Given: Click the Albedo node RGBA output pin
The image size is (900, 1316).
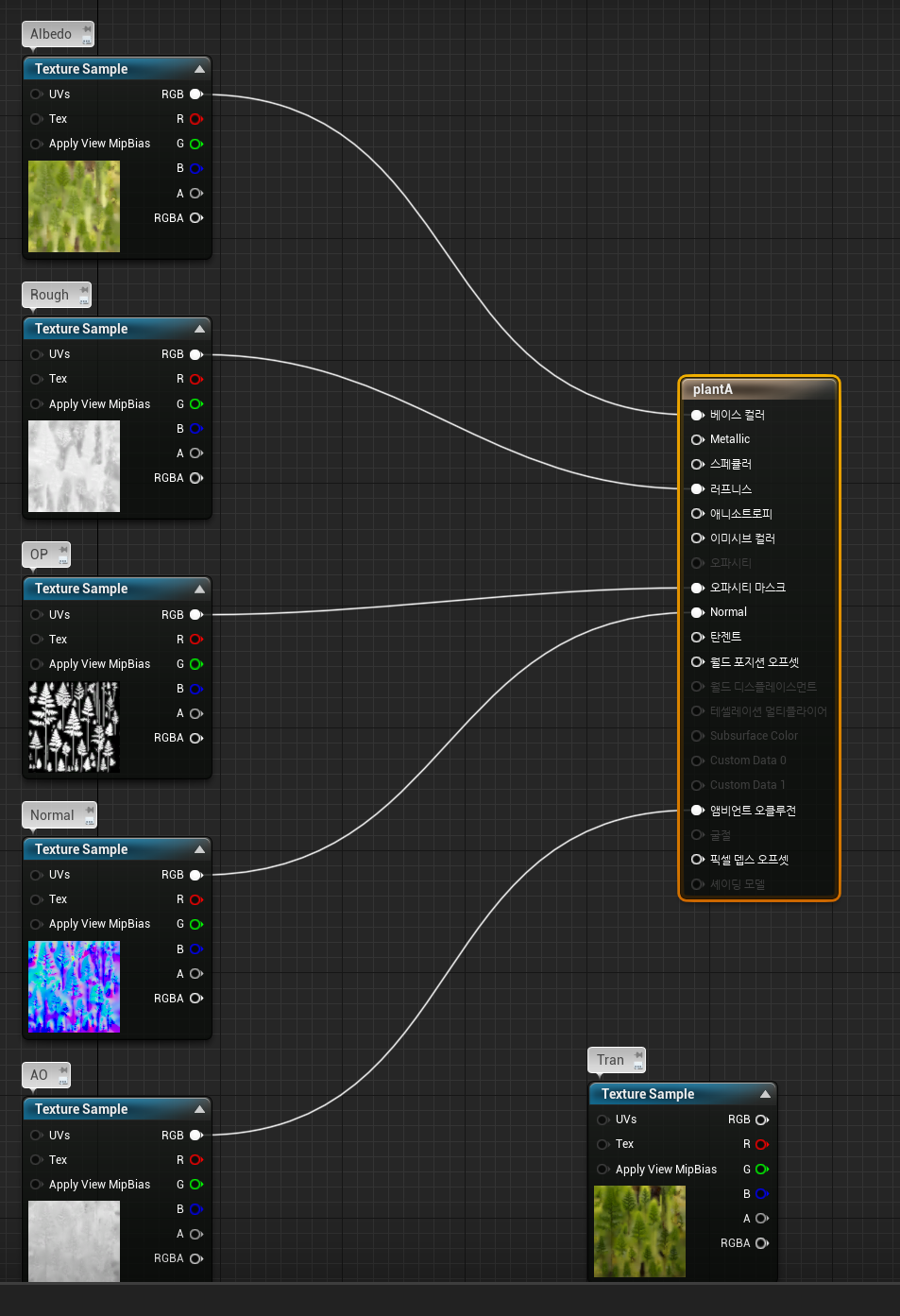Looking at the screenshot, I should (196, 217).
